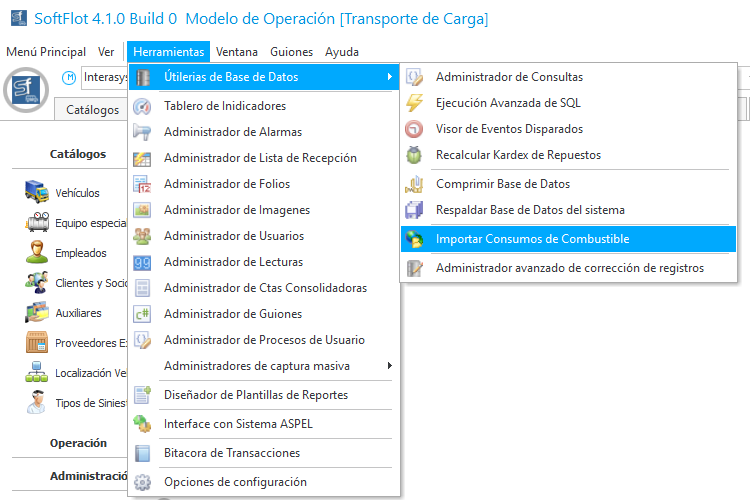Click the Administrador de Alarmas horn icon
The width and height of the screenshot is (750, 500).
pyautogui.click(x=143, y=132)
